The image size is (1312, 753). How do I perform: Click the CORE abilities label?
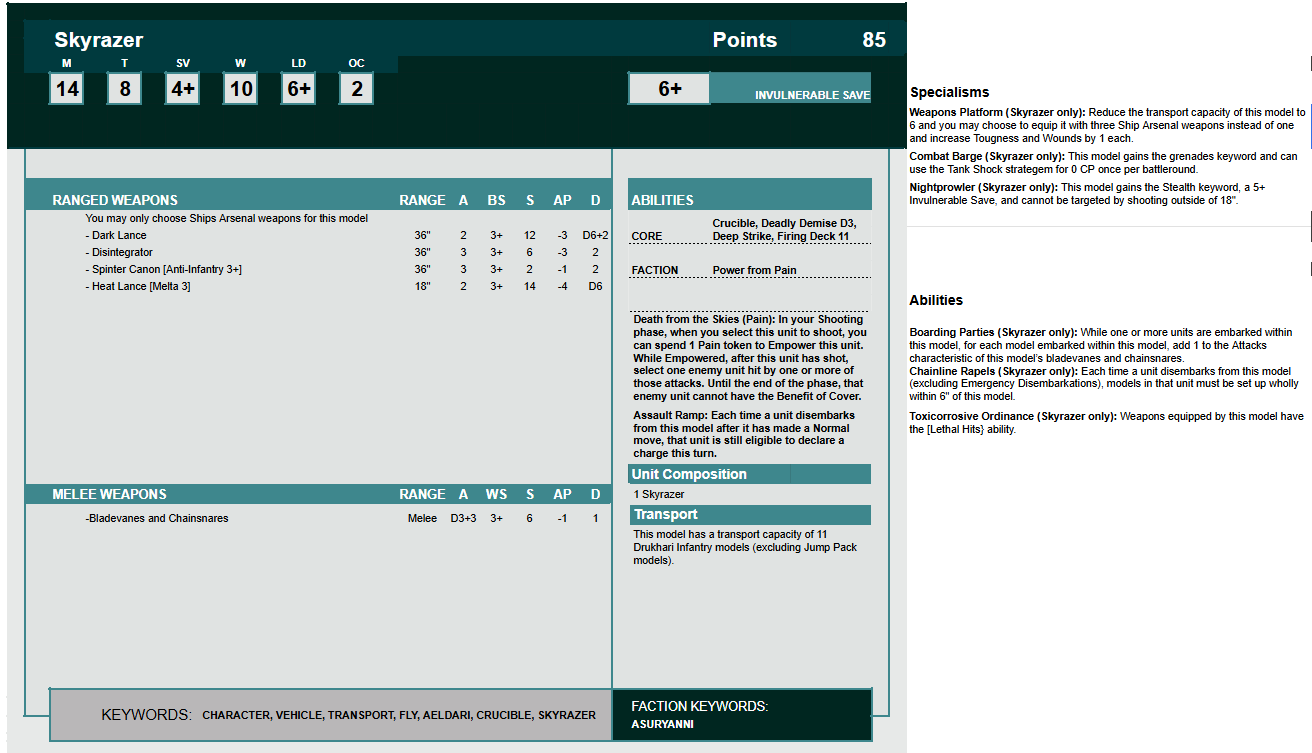(647, 236)
